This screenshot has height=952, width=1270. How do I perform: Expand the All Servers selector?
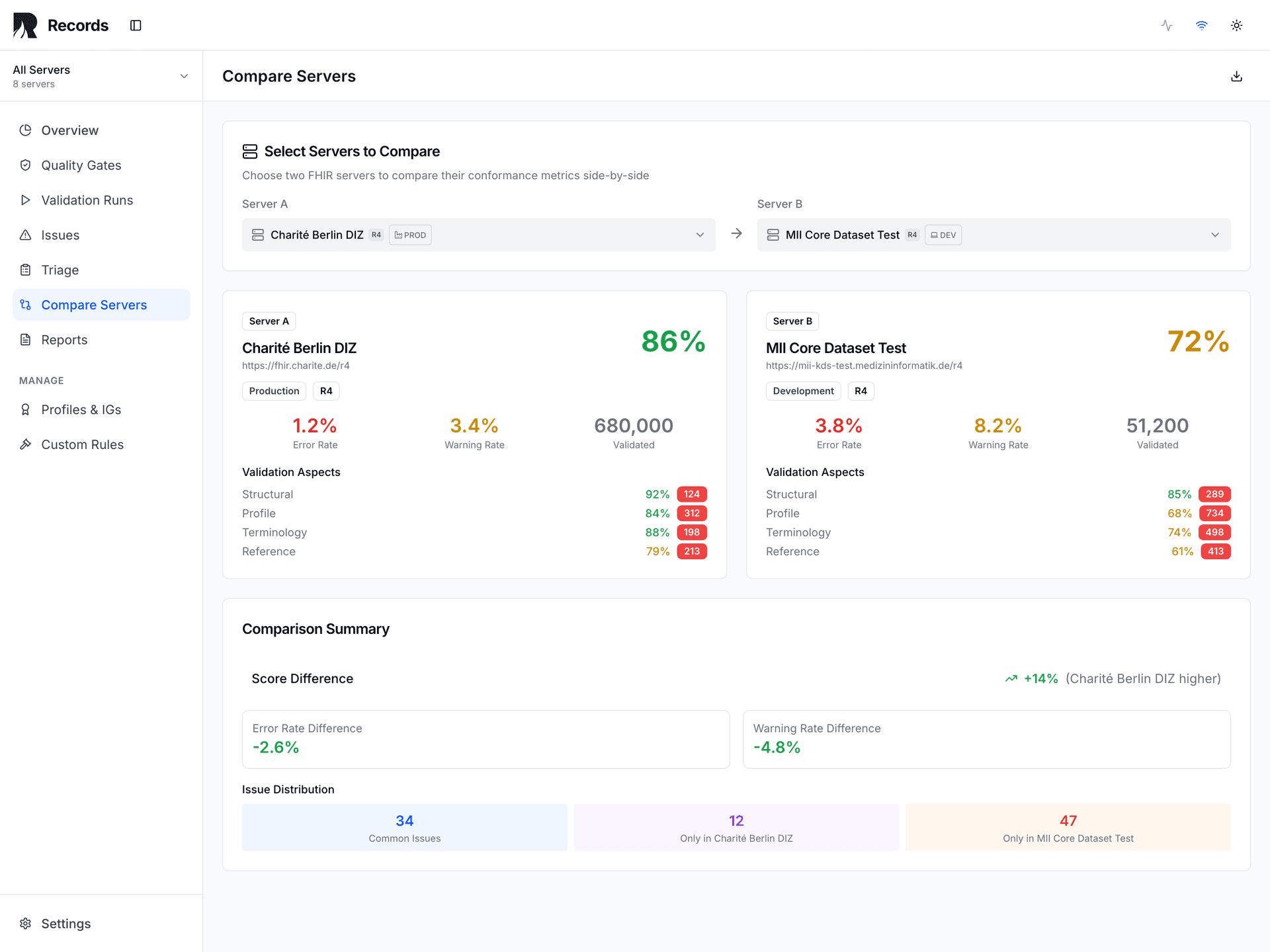tap(184, 75)
